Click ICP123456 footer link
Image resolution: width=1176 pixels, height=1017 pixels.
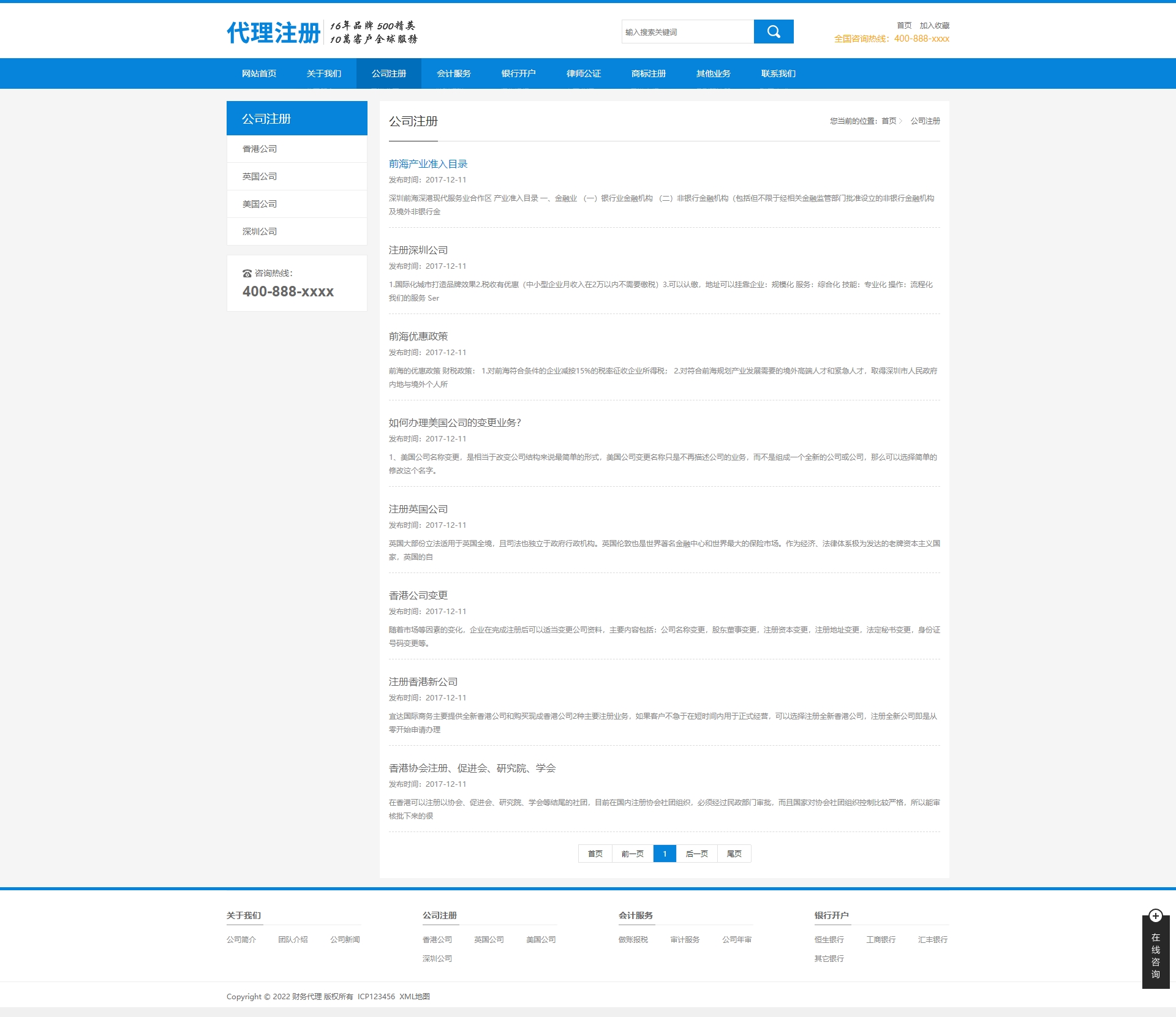coord(376,997)
